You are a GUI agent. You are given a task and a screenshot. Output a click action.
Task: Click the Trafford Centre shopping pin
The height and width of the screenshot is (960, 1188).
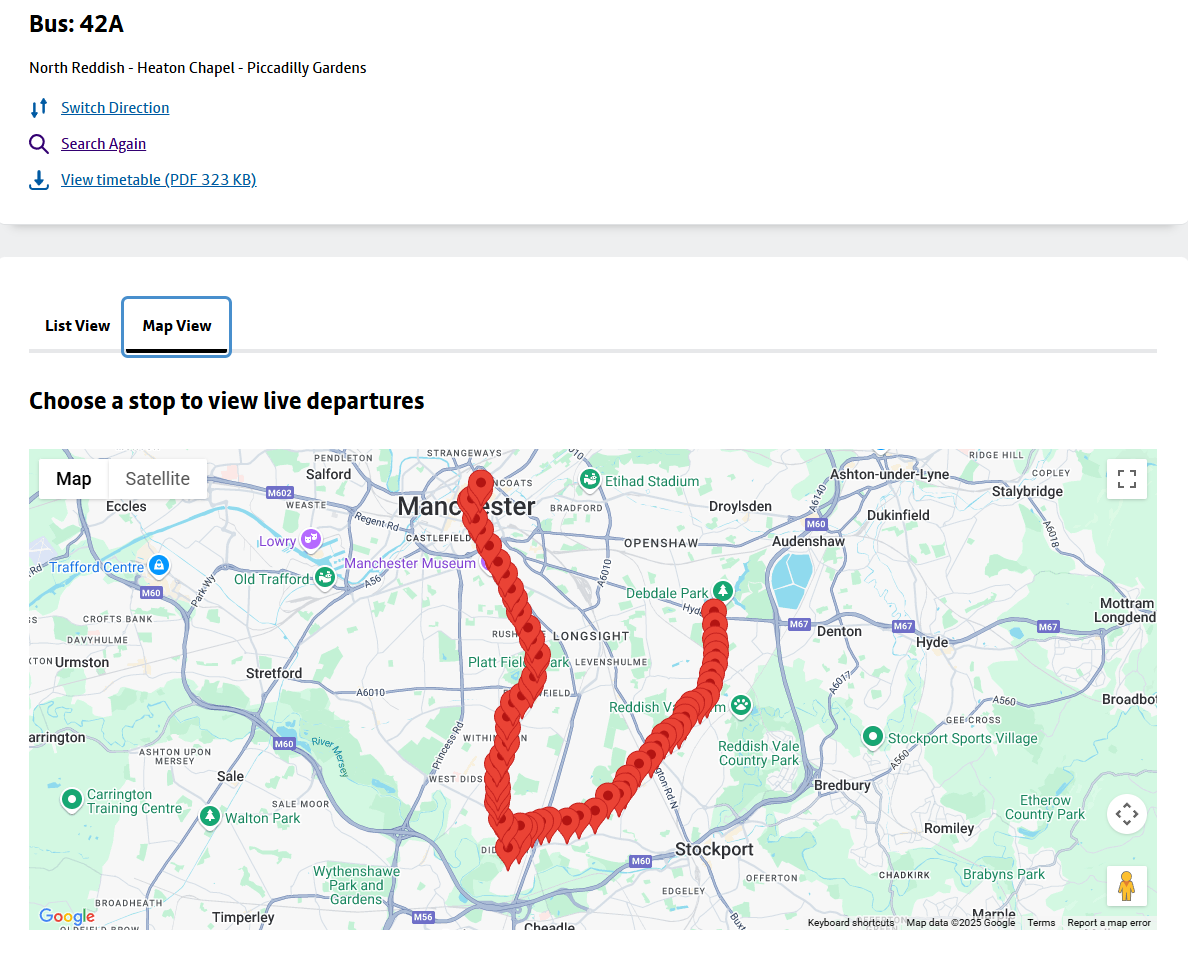pyautogui.click(x=158, y=565)
